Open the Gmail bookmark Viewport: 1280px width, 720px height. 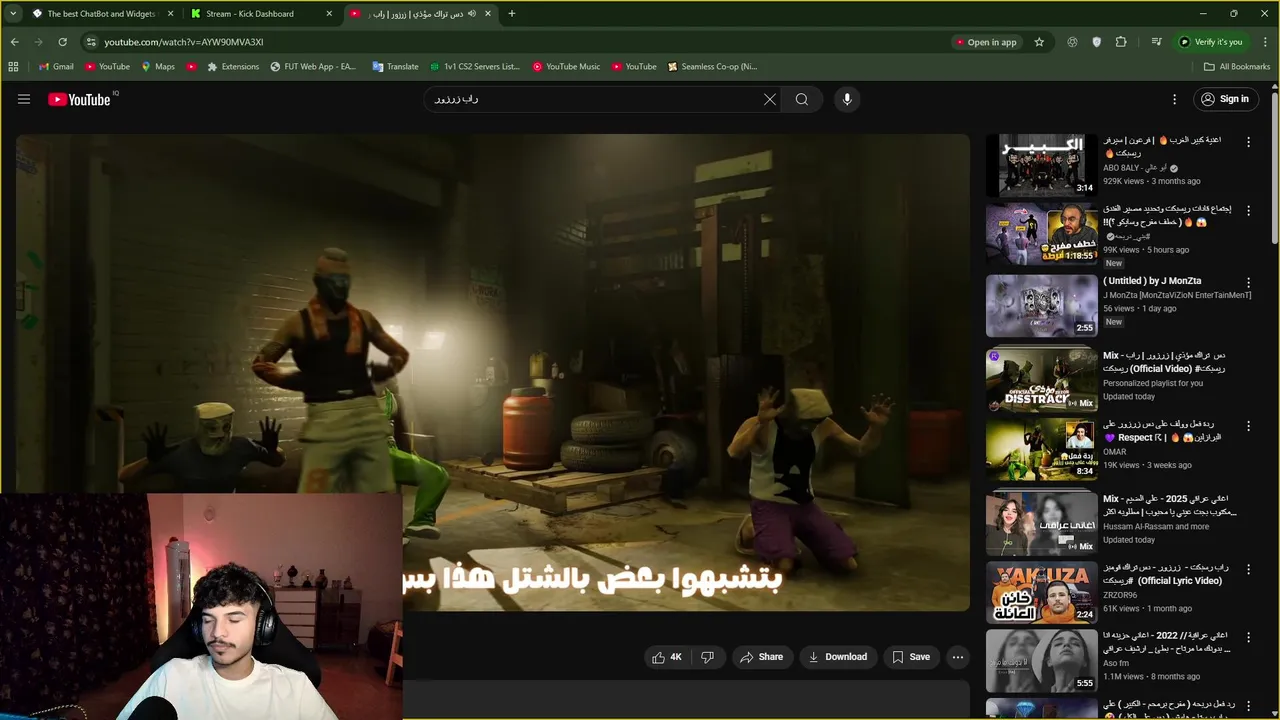click(x=56, y=67)
